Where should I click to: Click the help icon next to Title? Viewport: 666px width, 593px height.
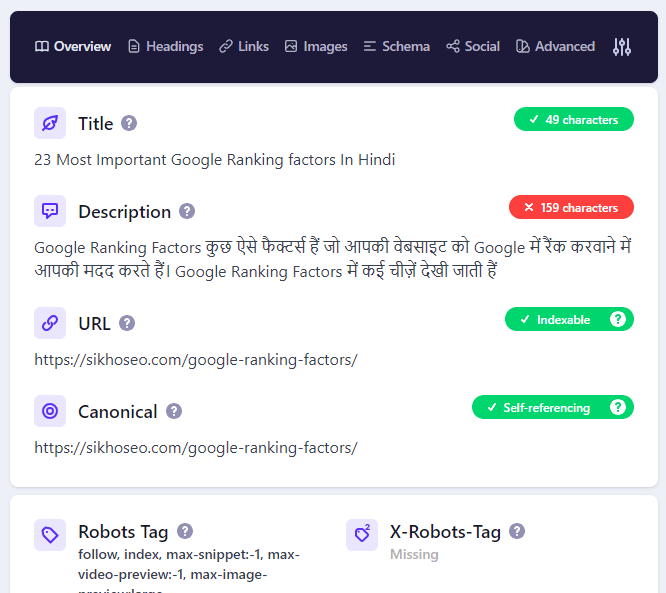point(129,123)
